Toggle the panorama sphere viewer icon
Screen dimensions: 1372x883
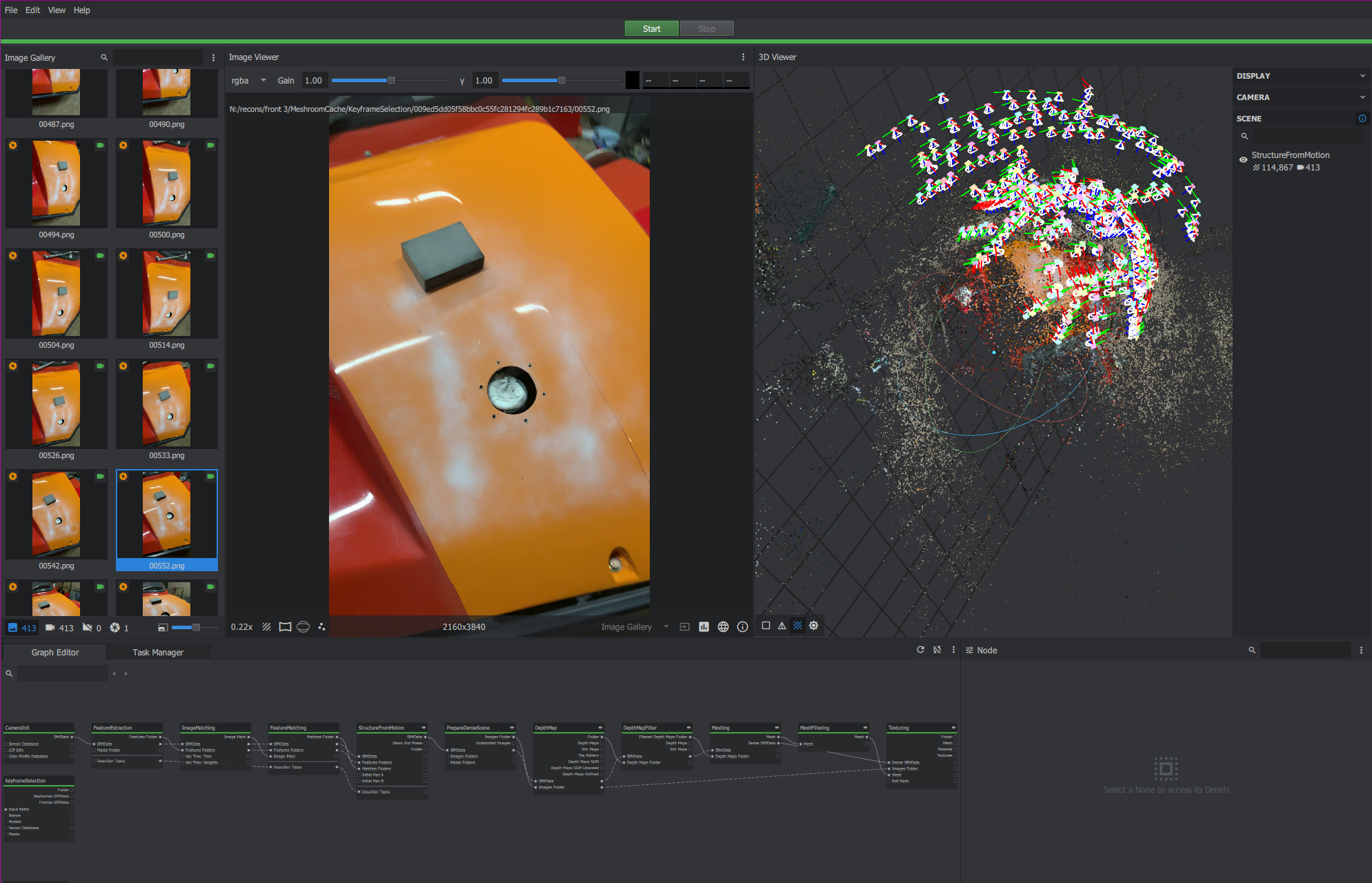pyautogui.click(x=303, y=627)
